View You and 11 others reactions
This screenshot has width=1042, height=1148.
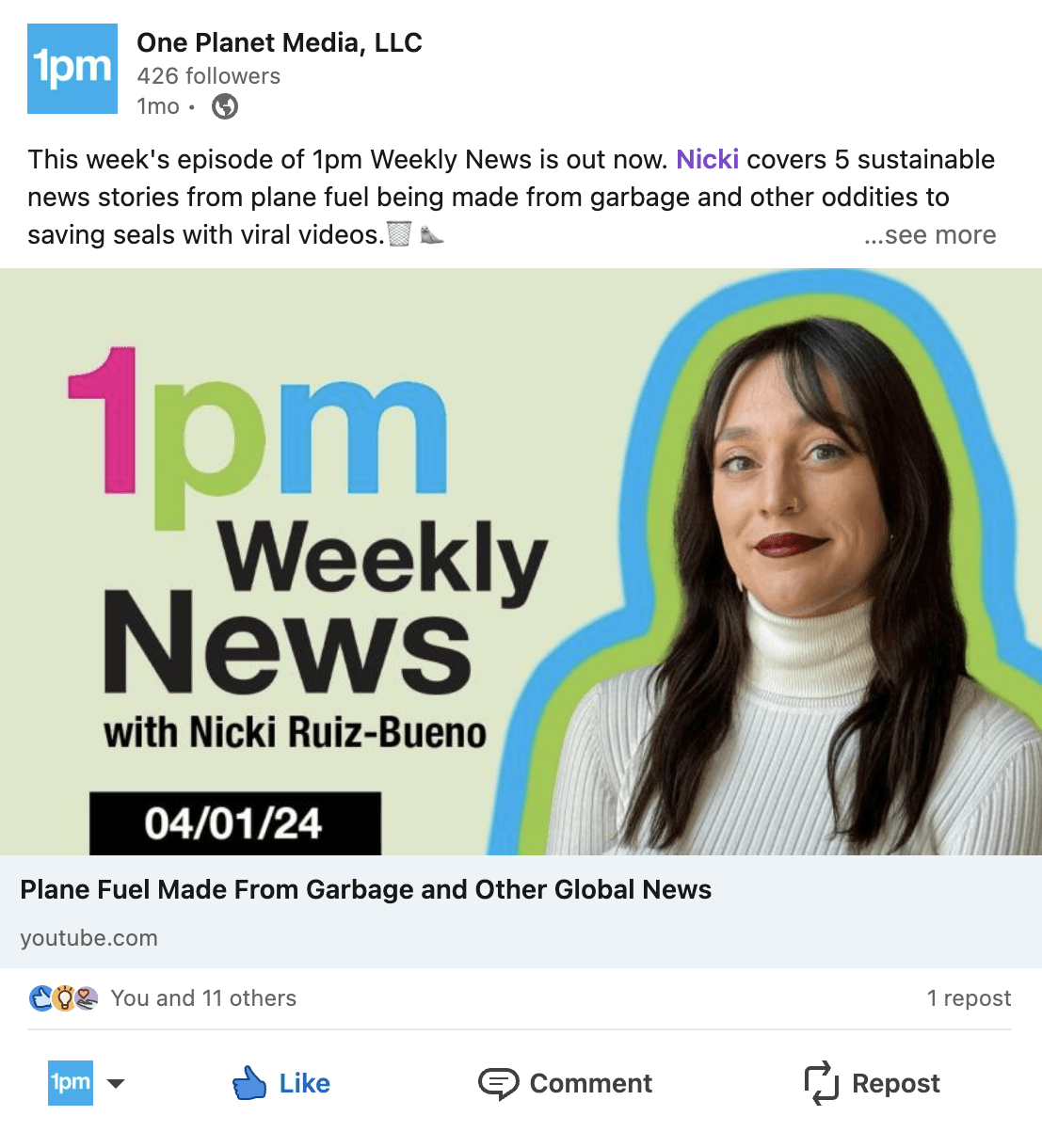point(203,997)
